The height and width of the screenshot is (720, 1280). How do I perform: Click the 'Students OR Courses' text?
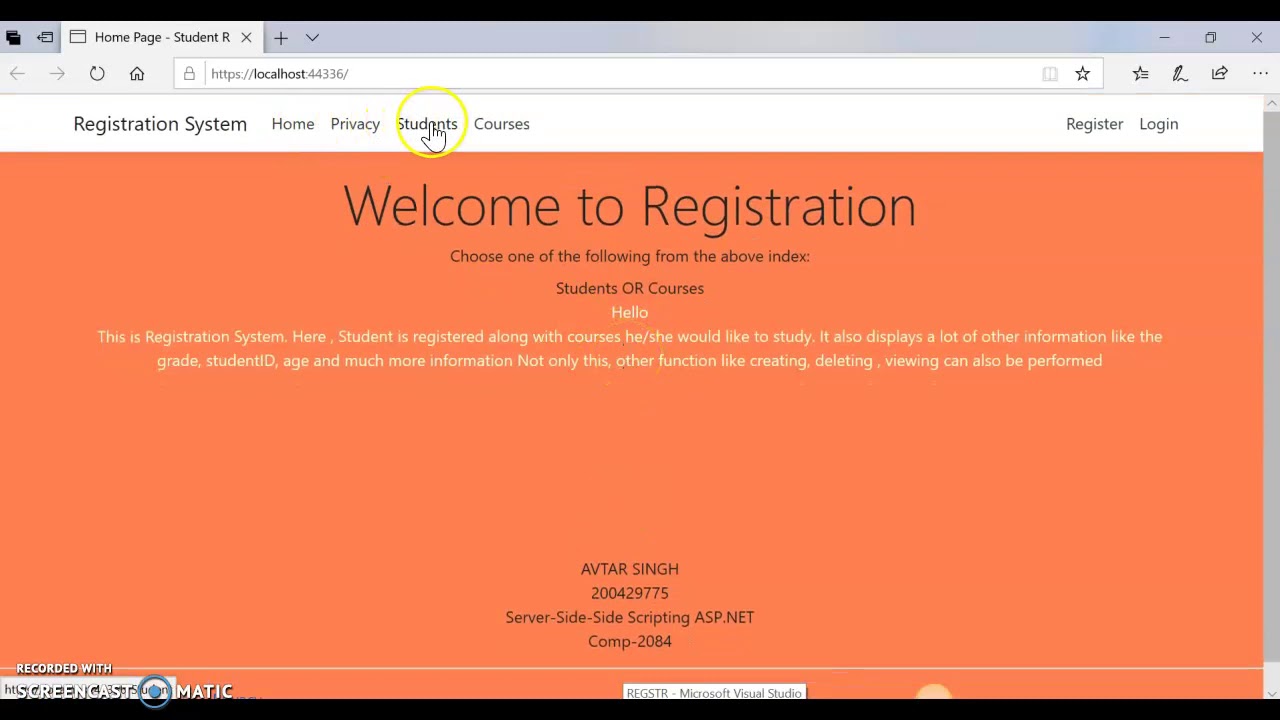click(630, 288)
